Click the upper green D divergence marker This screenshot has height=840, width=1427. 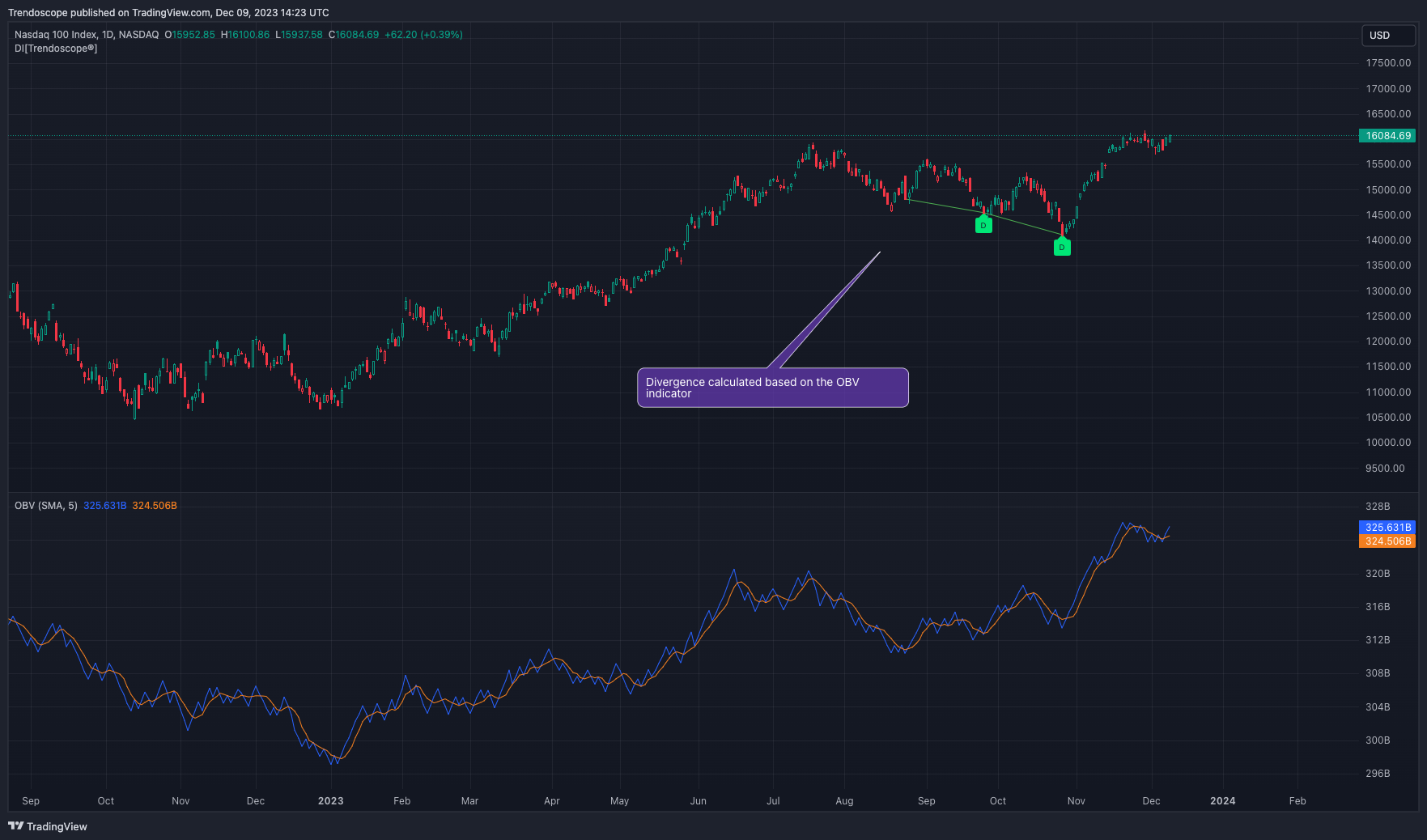(983, 224)
